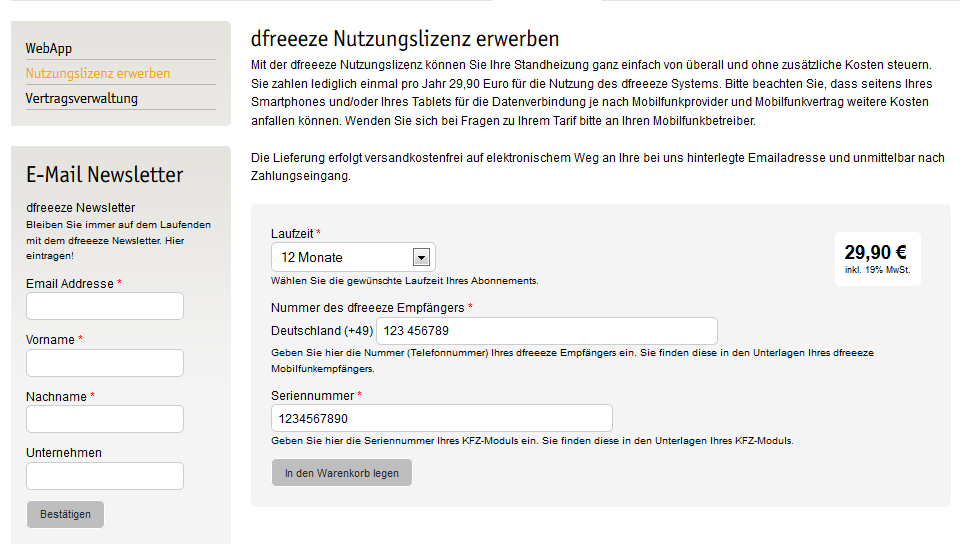Focus the dfreeeze Empfänger phone number field
Viewport: 960px width, 544px height.
(x=547, y=331)
